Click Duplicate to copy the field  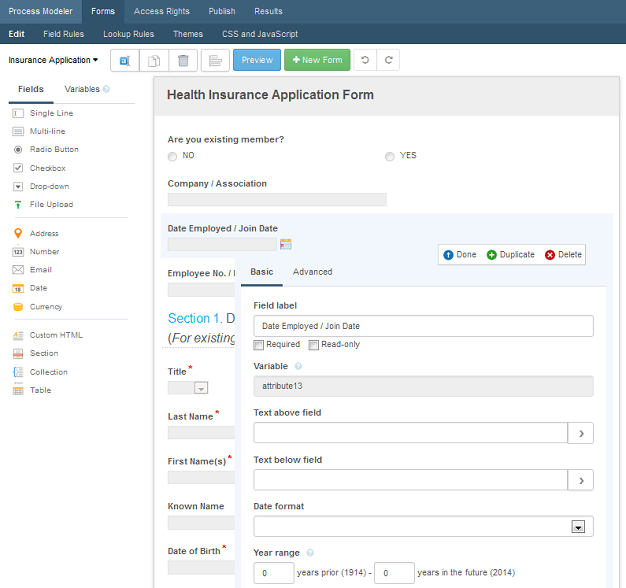[x=511, y=255]
